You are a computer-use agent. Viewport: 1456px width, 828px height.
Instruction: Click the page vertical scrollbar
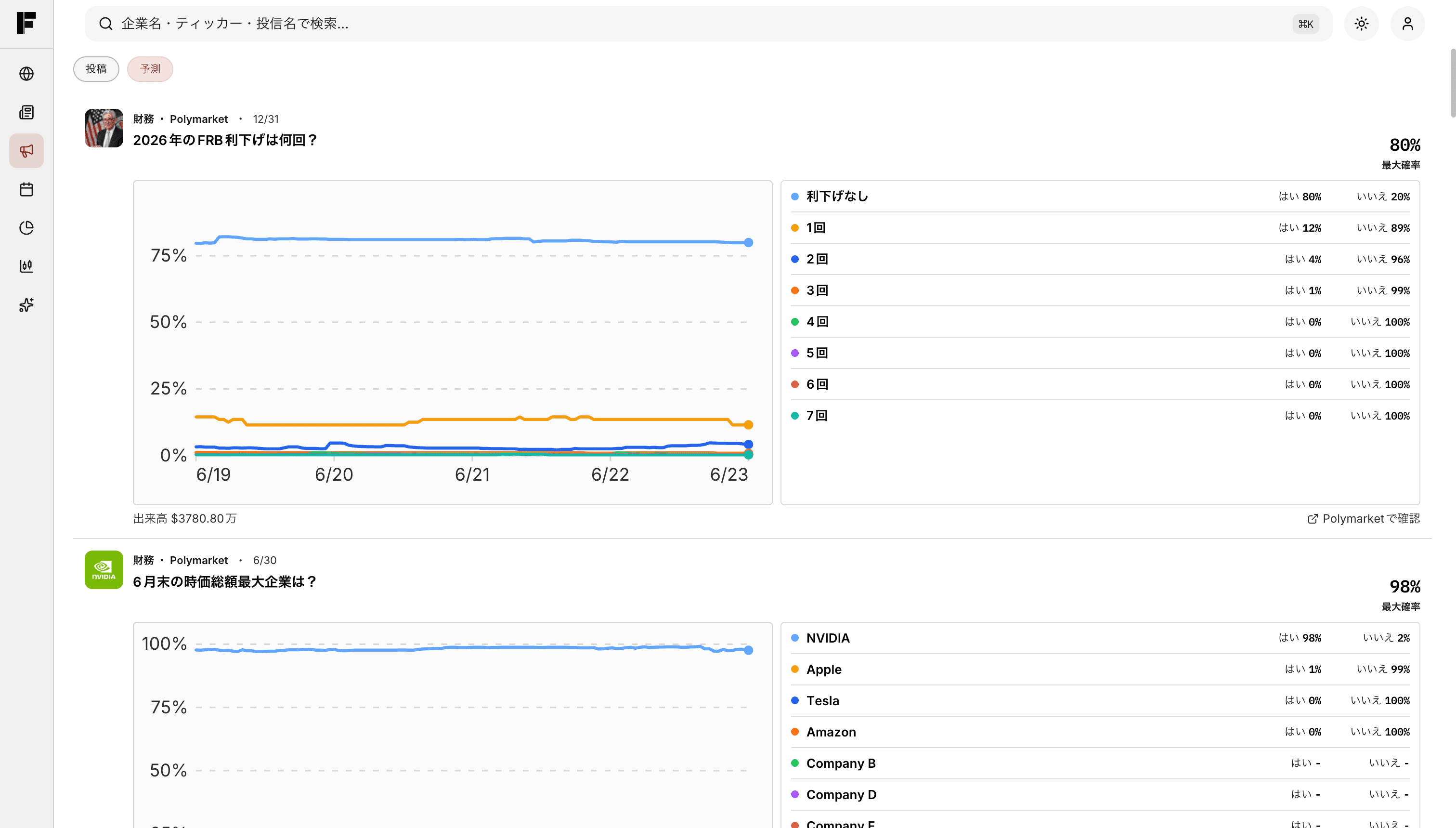[x=1453, y=82]
